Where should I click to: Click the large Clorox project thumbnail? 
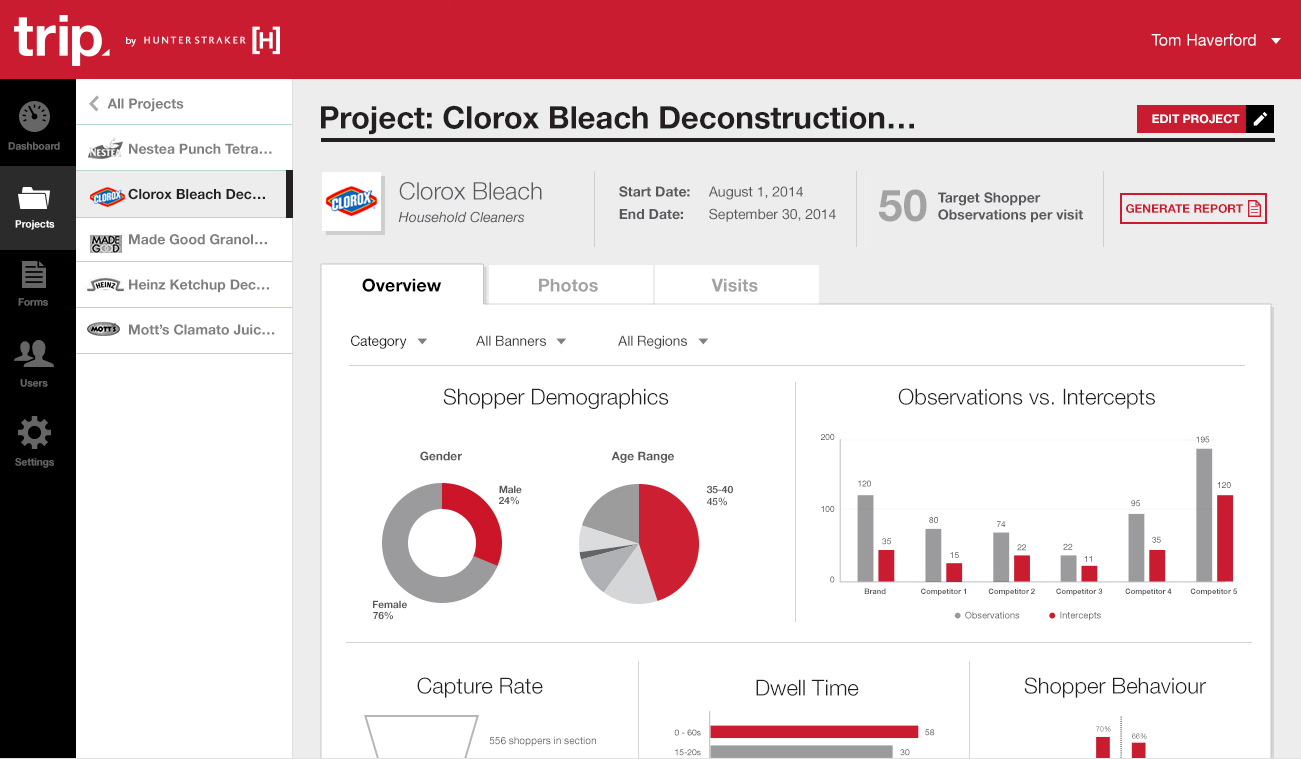[351, 202]
